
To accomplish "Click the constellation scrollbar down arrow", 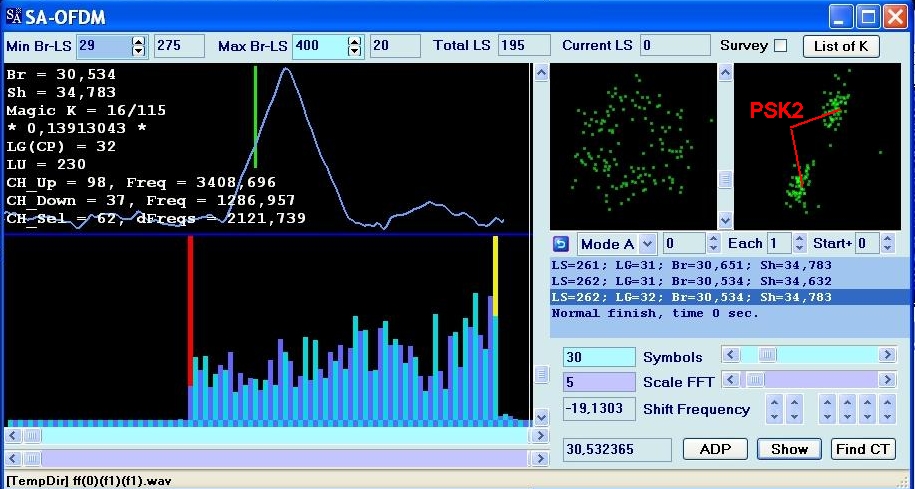I will point(725,221).
